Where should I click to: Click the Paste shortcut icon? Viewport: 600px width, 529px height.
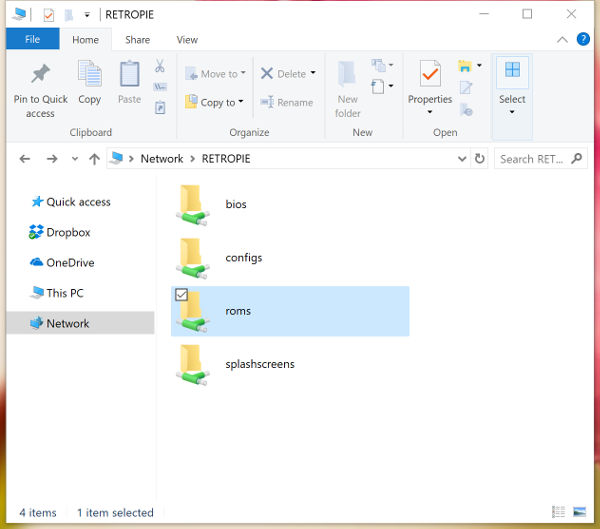(160, 108)
